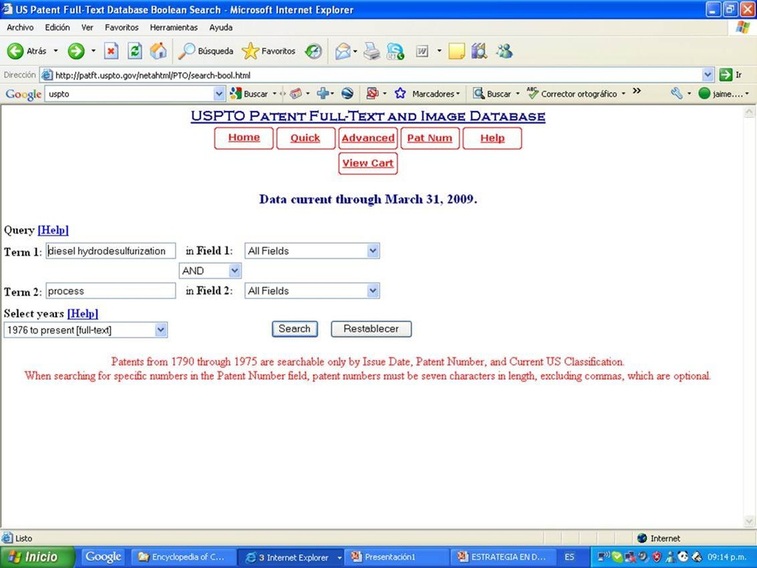Click the Term 2 input field
This screenshot has height=568, width=757.
[111, 291]
